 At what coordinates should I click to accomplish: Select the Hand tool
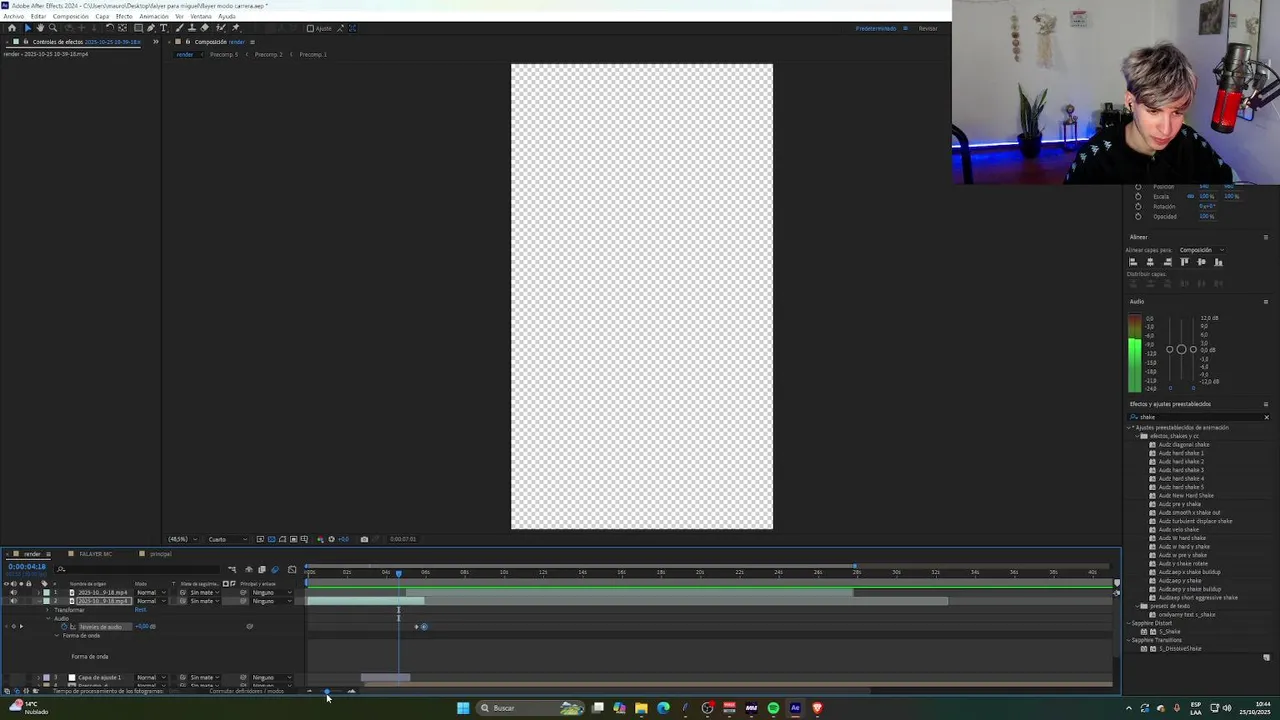pyautogui.click(x=40, y=28)
